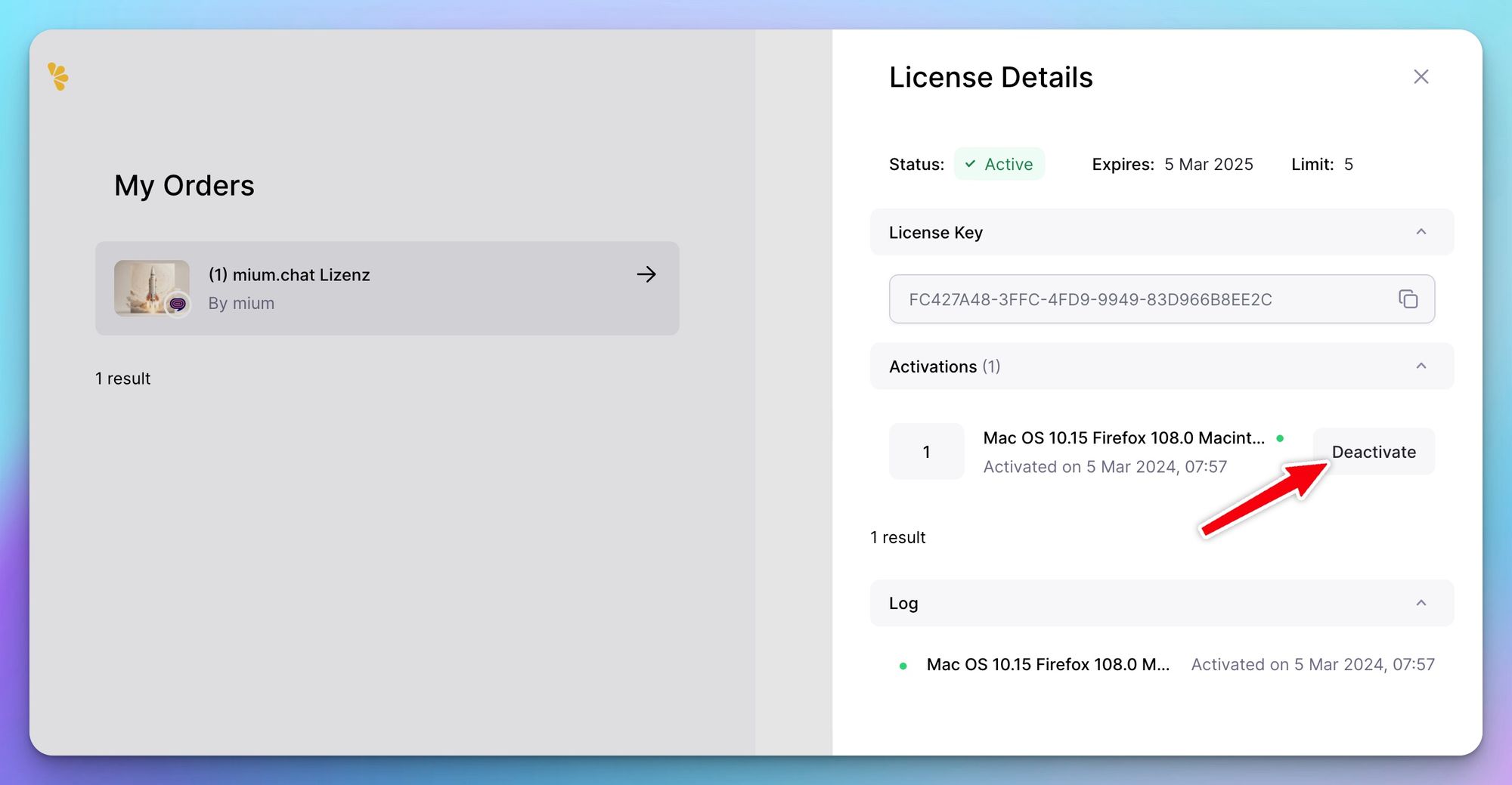Close the License Details panel
Viewport: 1512px width, 785px height.
coord(1421,76)
